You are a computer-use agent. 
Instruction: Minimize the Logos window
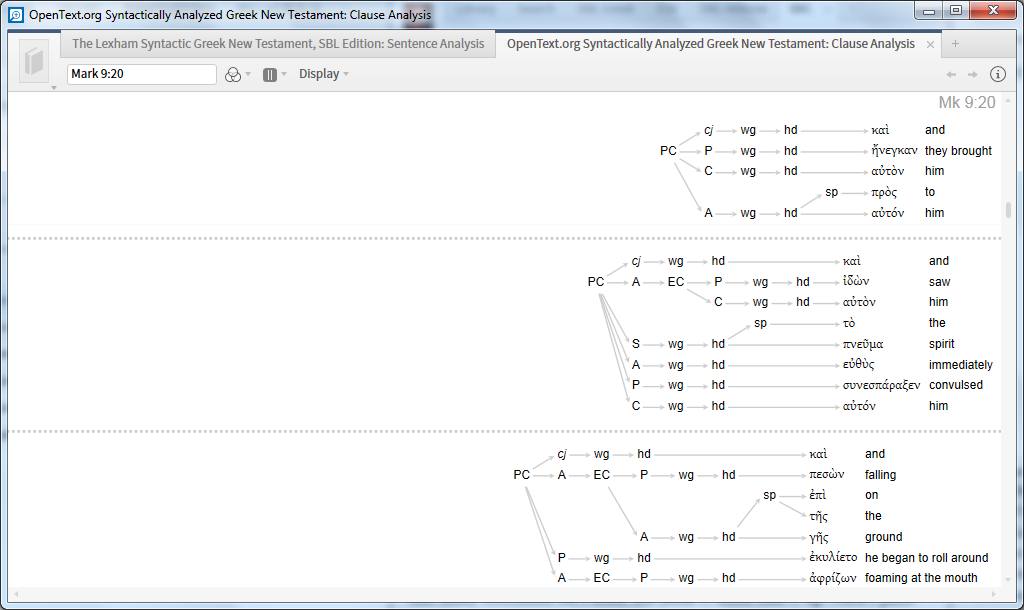pos(929,10)
